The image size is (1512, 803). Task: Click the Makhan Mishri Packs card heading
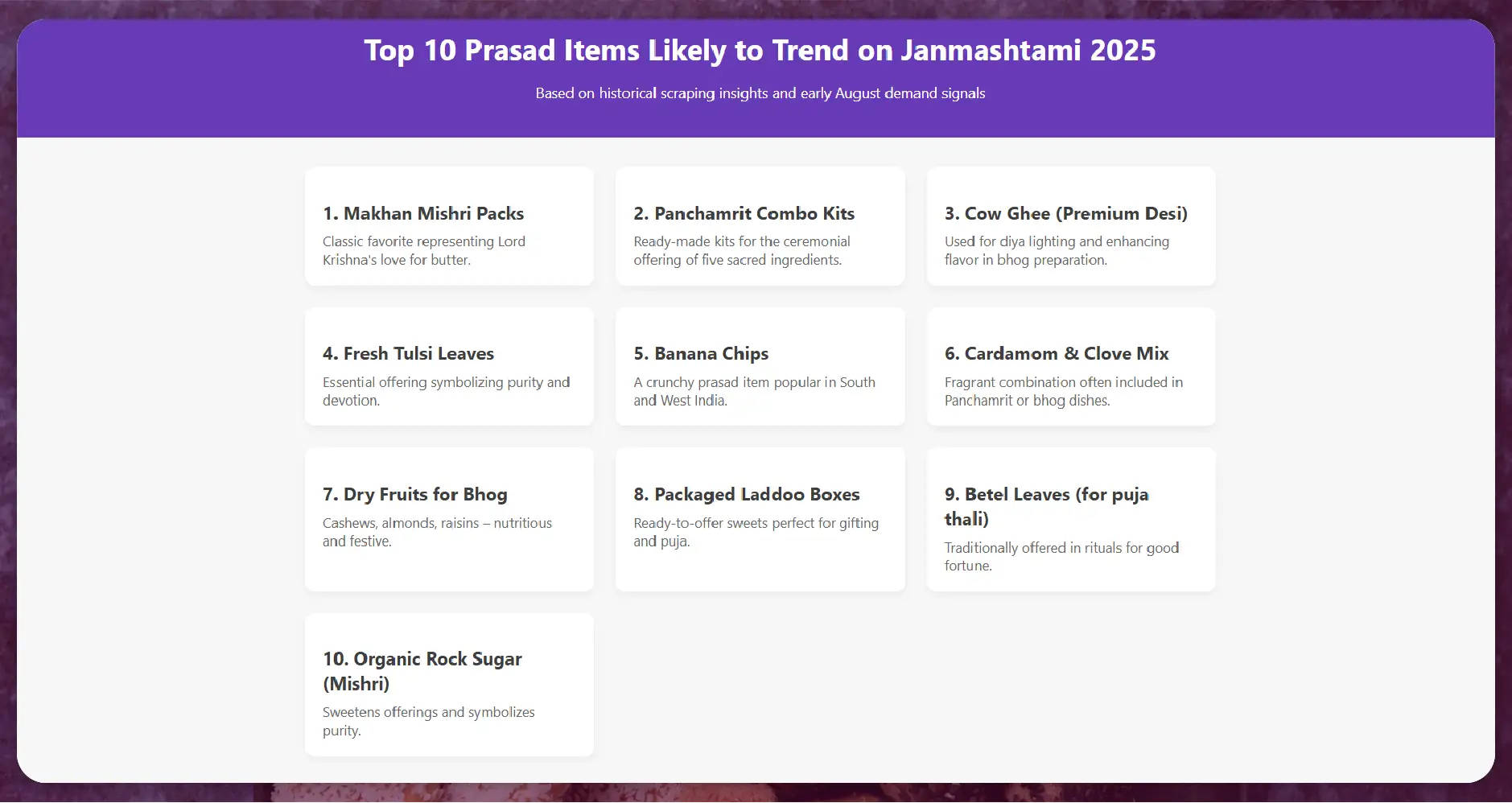coord(423,213)
